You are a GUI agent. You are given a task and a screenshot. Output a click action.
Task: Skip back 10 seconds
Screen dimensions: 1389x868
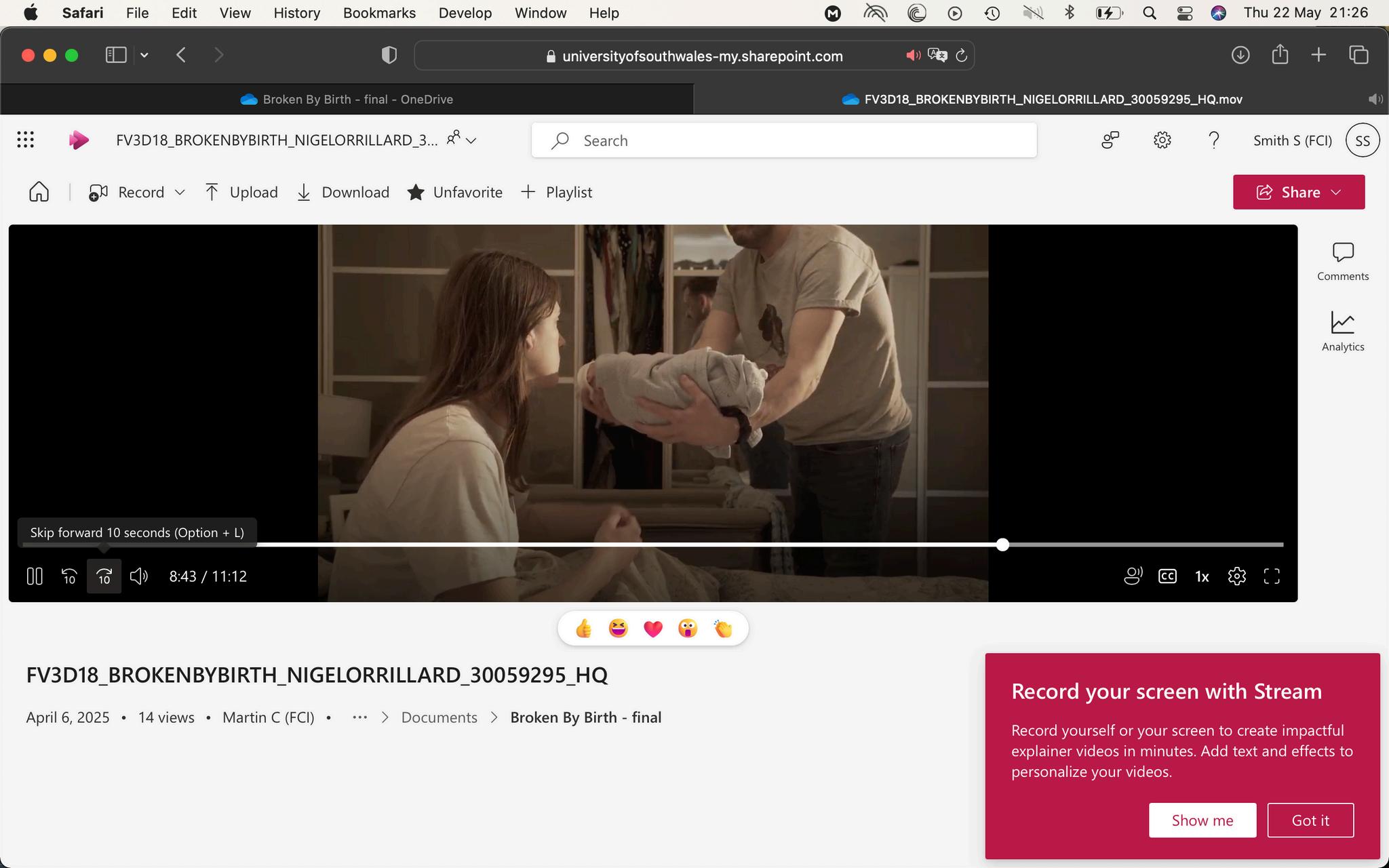pyautogui.click(x=69, y=576)
